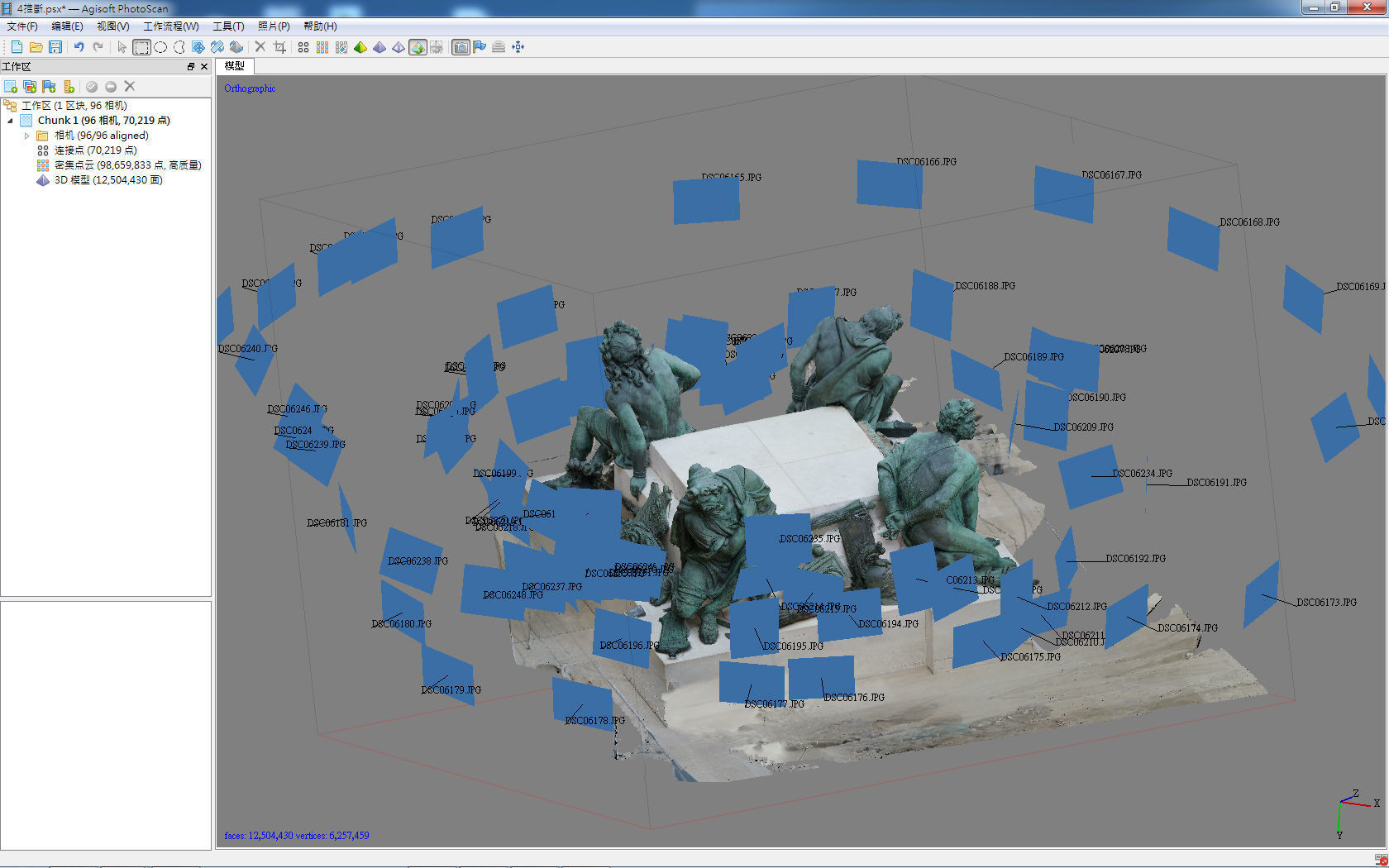Click the DSC06188.JPG camera label

(985, 286)
